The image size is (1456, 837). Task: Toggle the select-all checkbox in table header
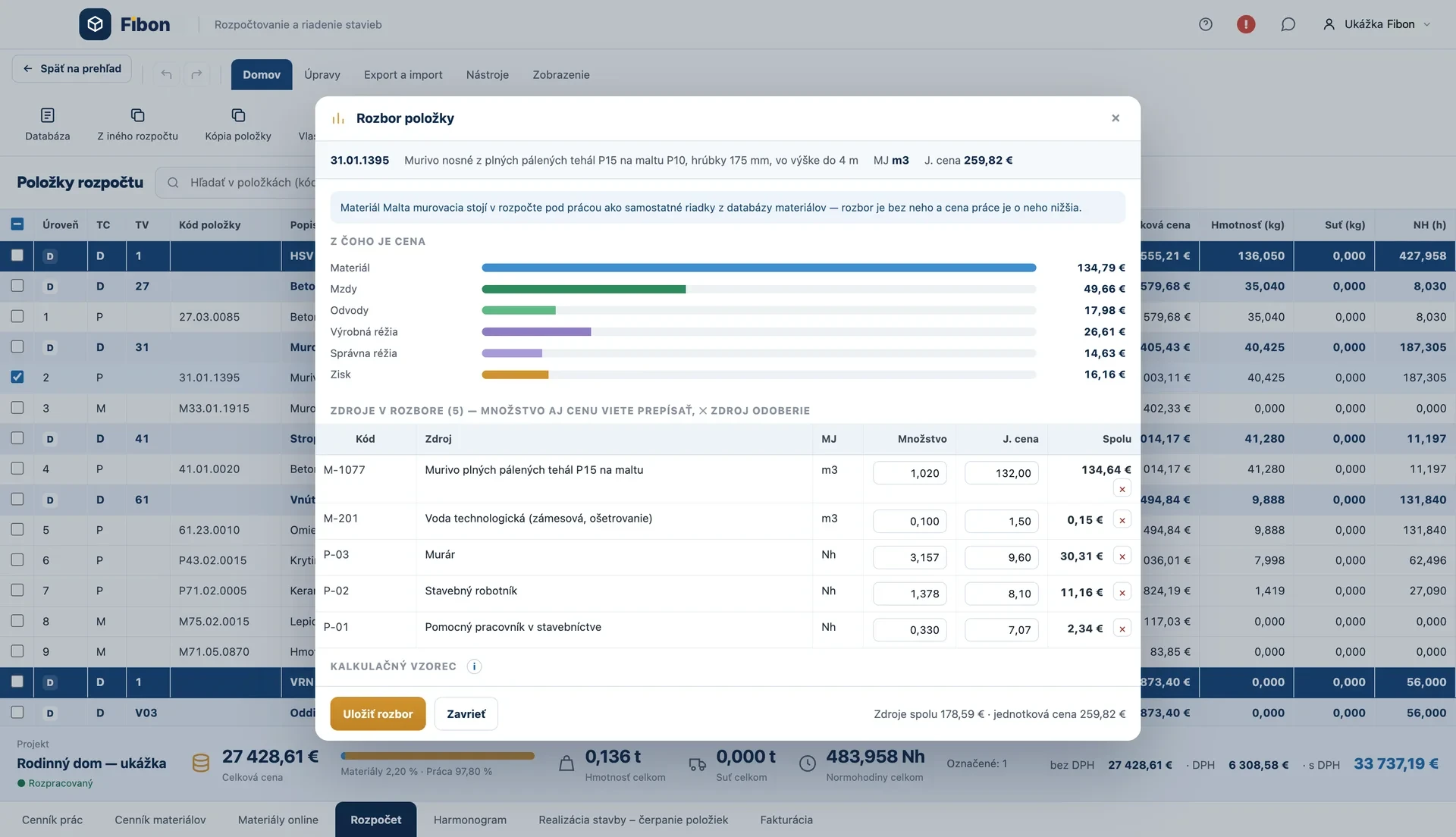click(17, 224)
